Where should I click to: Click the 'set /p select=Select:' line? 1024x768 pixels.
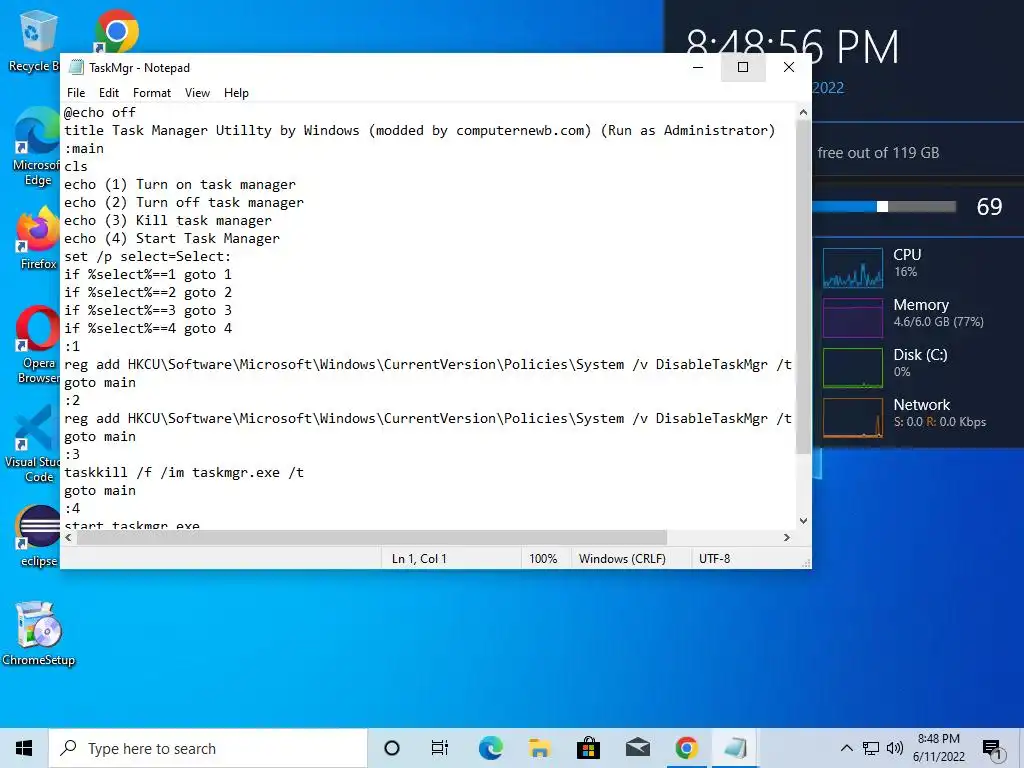point(148,257)
